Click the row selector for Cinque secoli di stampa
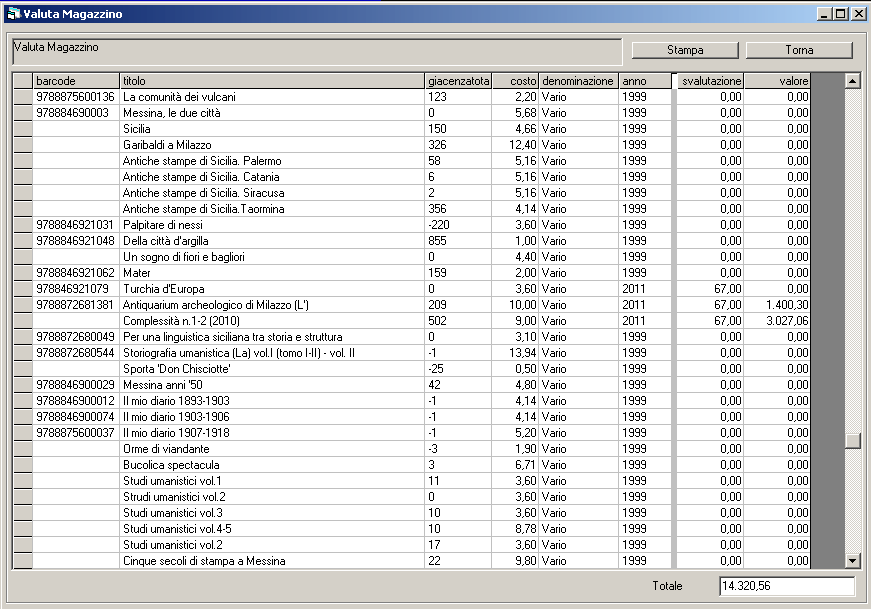The width and height of the screenshot is (871, 609). click(22, 561)
